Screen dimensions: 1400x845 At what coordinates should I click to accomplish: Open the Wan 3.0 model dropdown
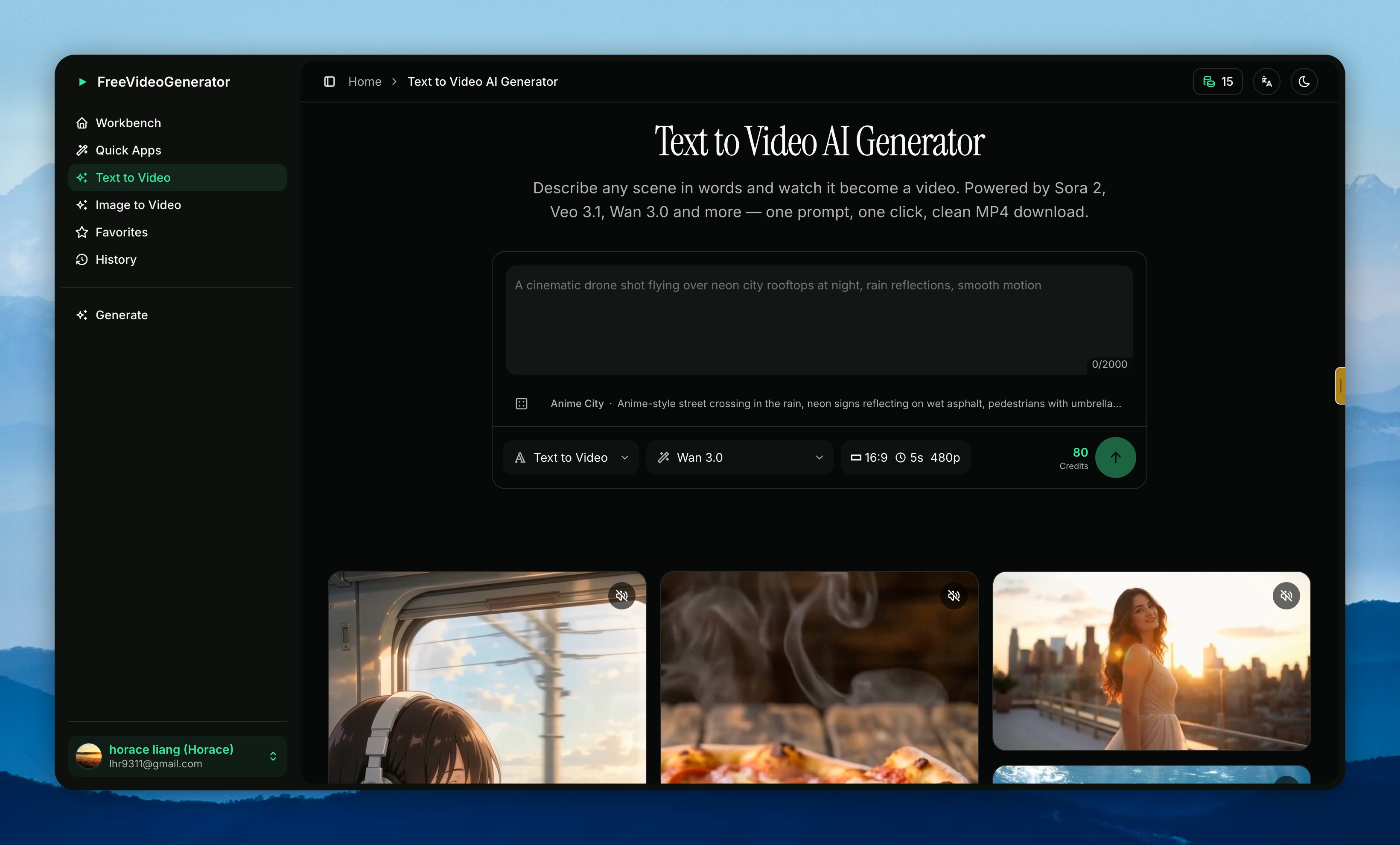pyautogui.click(x=740, y=457)
